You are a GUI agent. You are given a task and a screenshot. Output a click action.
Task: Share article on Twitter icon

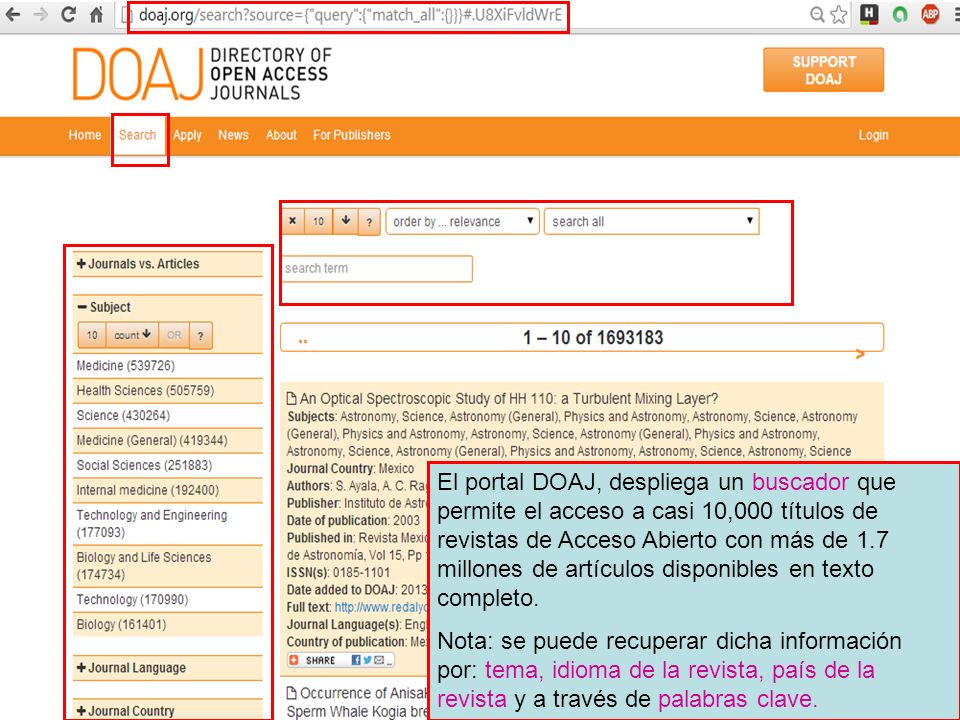[x=367, y=659]
